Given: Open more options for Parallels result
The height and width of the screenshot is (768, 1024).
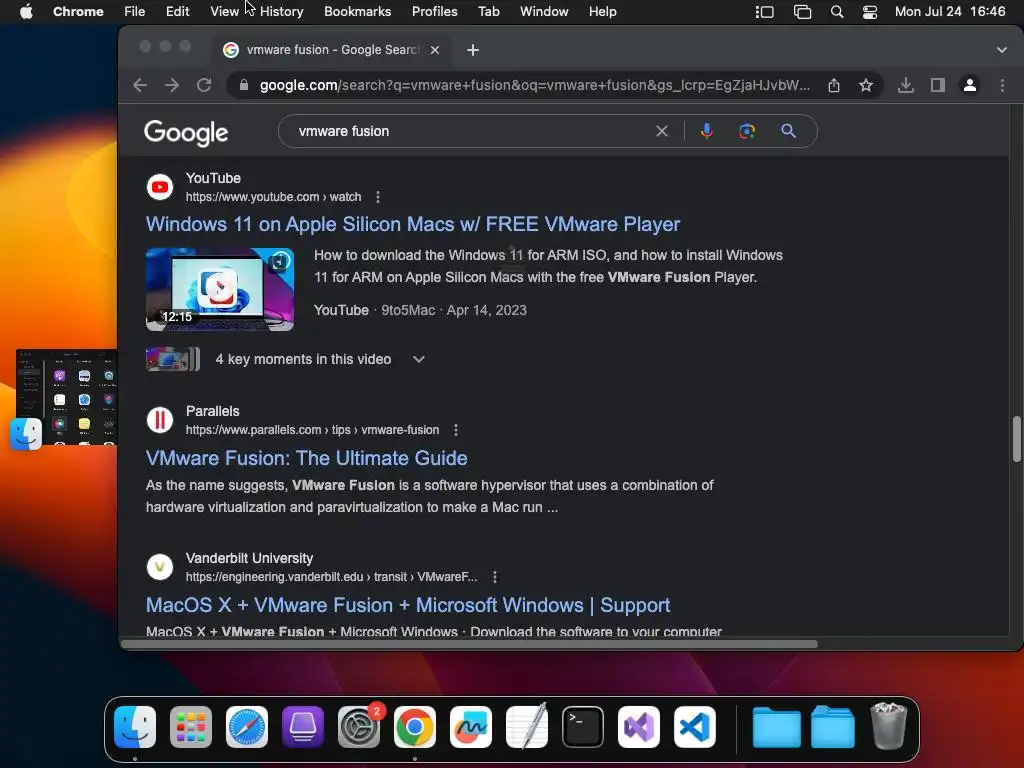Looking at the screenshot, I should point(456,430).
